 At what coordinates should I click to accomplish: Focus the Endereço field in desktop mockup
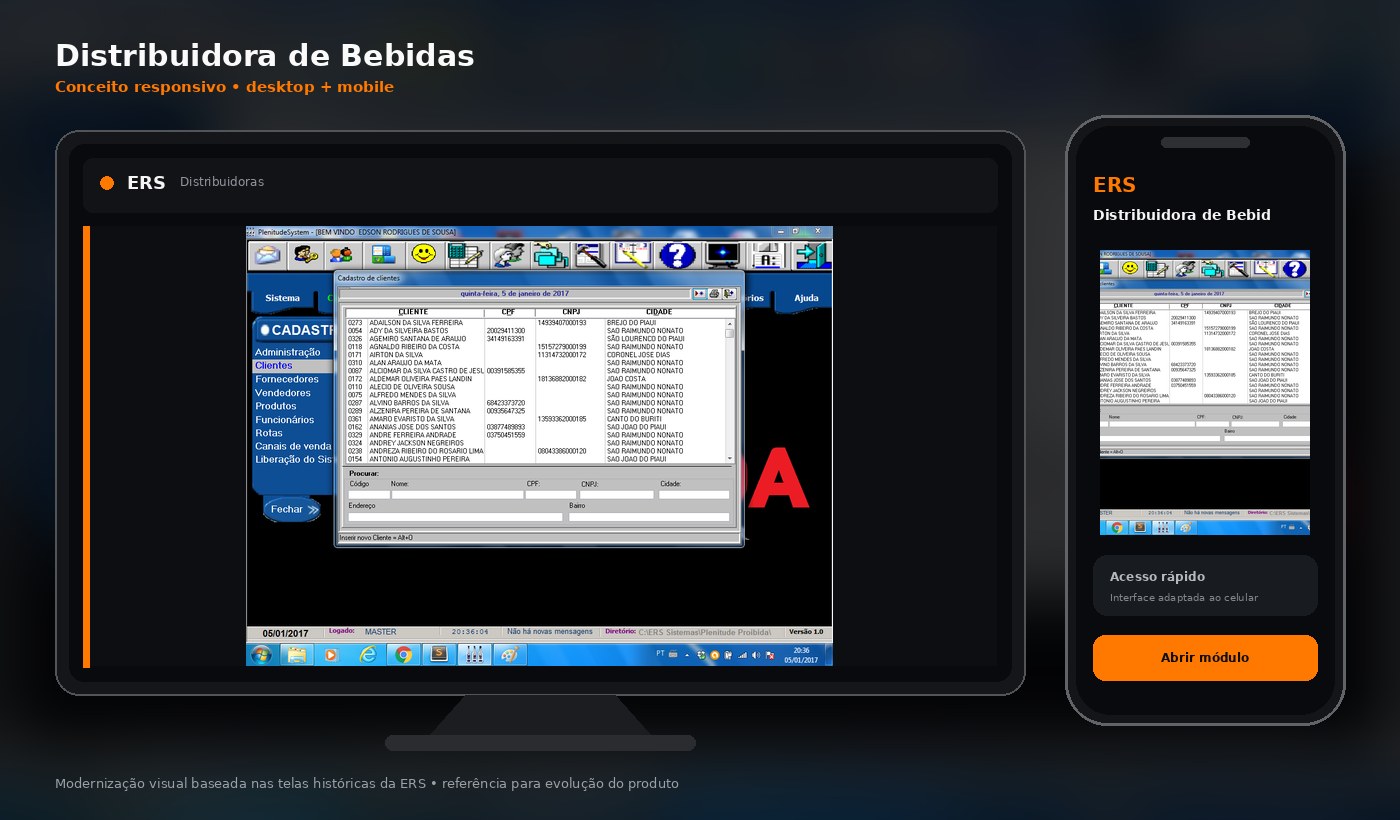455,517
